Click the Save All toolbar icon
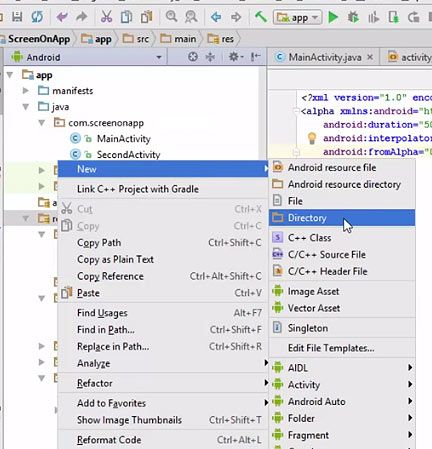Image resolution: width=432 pixels, height=449 pixels. click(x=17, y=17)
